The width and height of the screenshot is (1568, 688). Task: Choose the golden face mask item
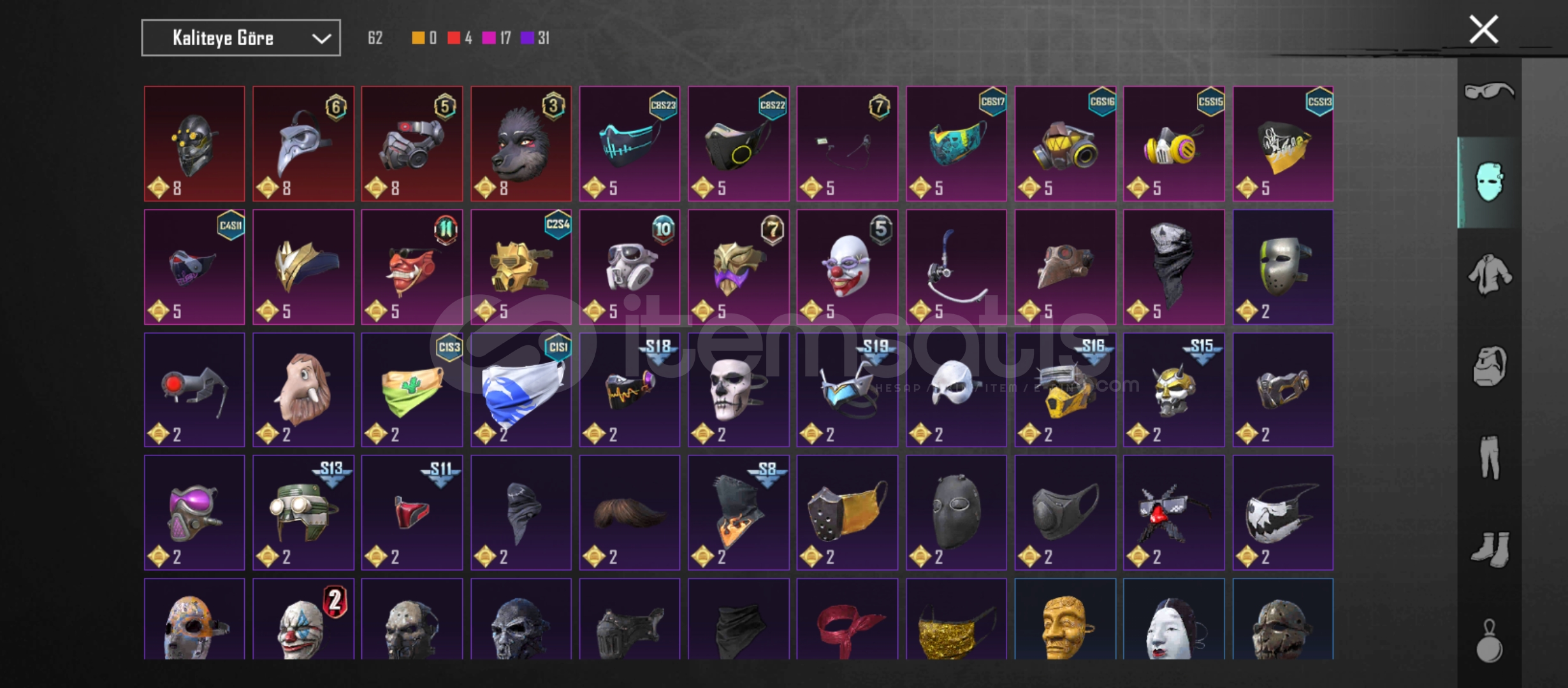click(x=1065, y=619)
